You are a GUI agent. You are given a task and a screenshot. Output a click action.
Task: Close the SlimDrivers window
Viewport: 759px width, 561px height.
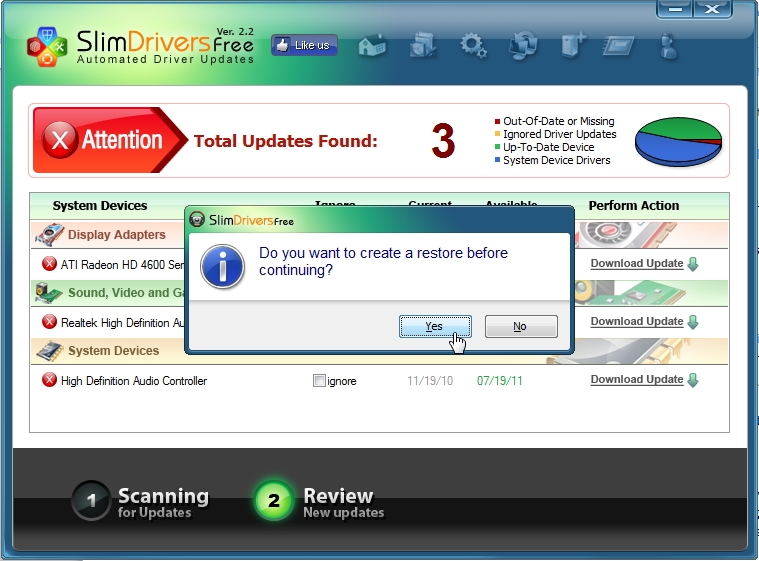click(x=712, y=9)
